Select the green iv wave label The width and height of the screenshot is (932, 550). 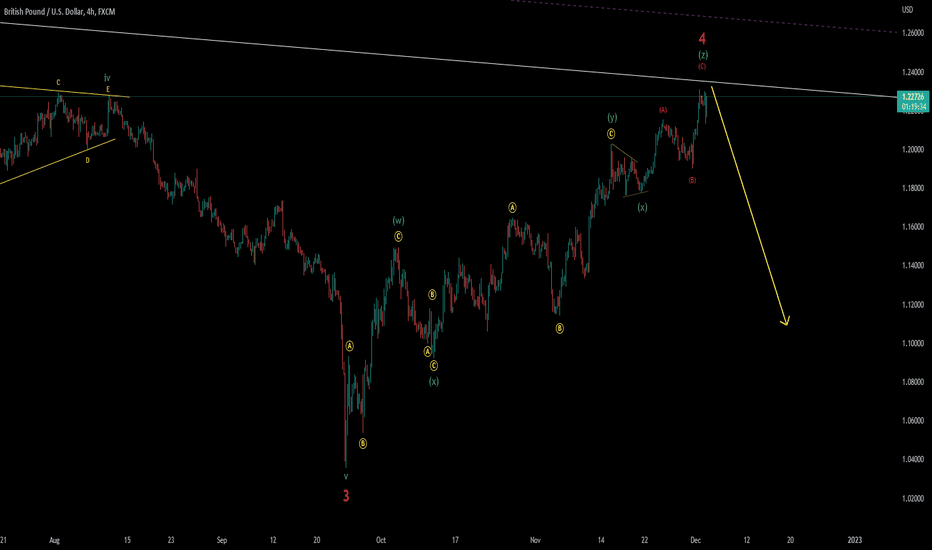coord(107,78)
